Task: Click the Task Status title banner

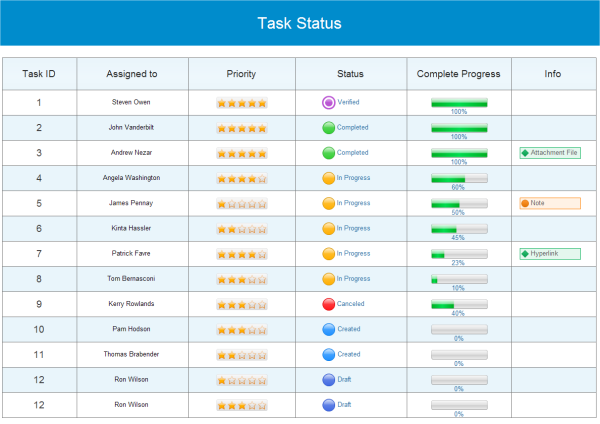Action: pyautogui.click(x=300, y=23)
